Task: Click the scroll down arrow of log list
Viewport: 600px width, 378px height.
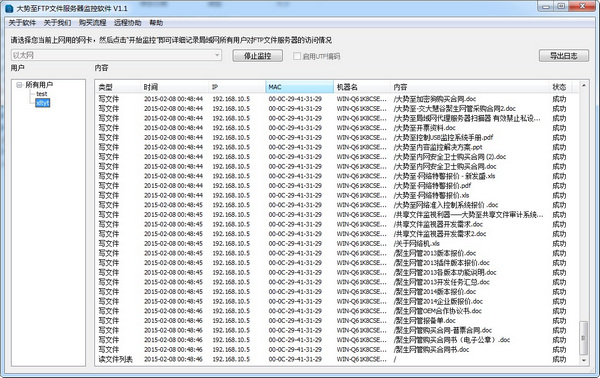Action: pos(584,360)
